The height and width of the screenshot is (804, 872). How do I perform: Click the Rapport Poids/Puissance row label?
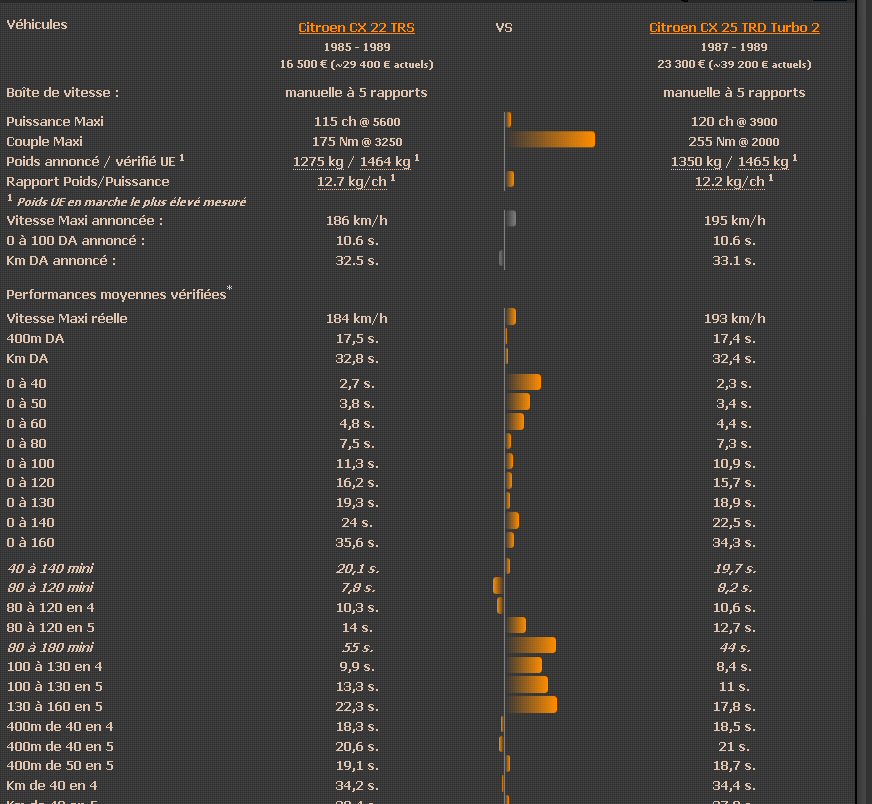pyautogui.click(x=88, y=182)
